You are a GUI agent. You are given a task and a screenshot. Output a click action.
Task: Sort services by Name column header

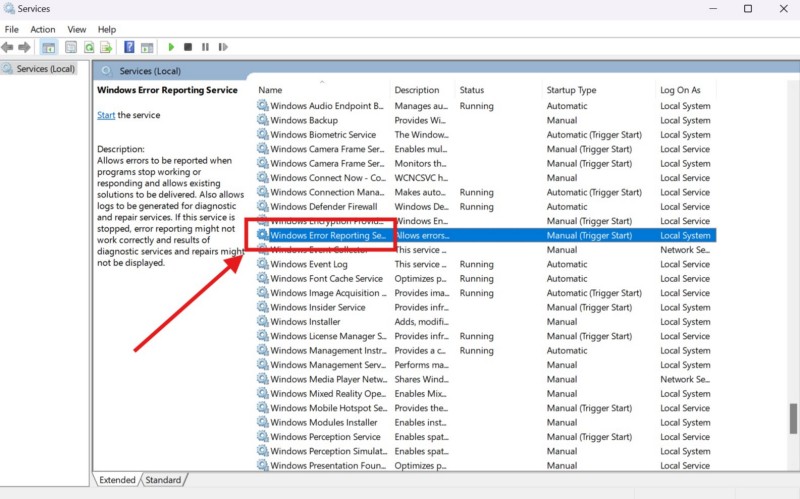270,90
